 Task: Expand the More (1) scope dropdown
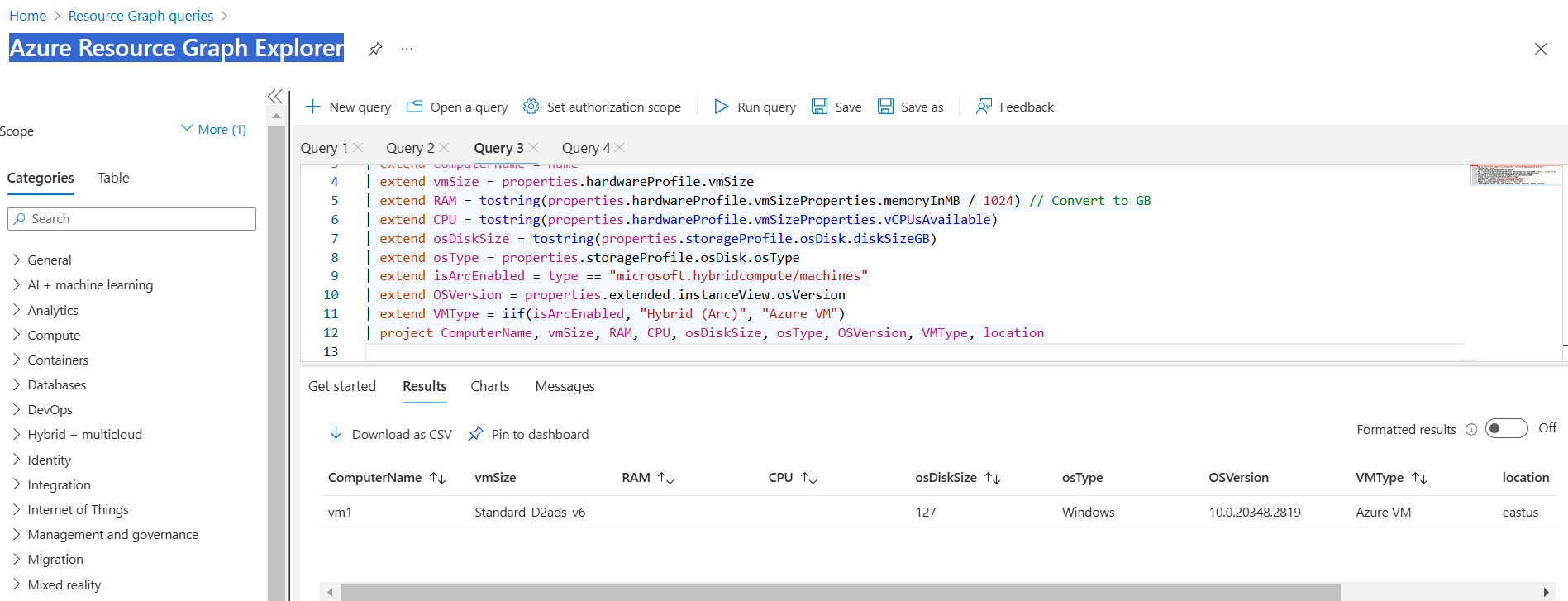(x=213, y=129)
